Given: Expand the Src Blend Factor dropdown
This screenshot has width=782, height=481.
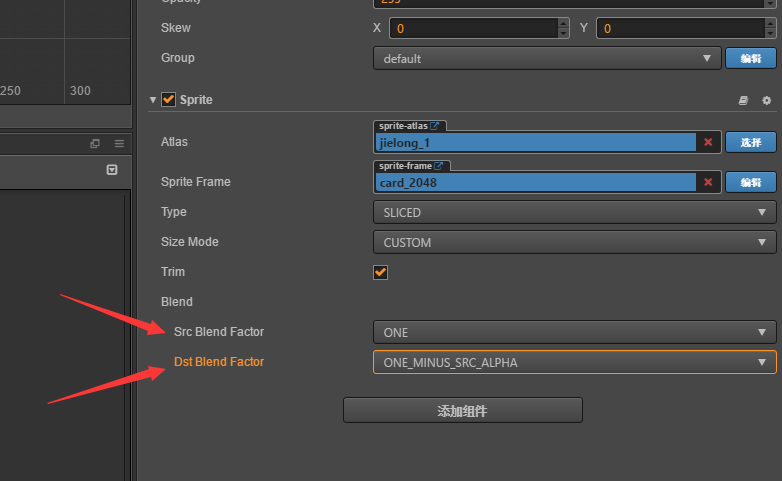Looking at the screenshot, I should coord(574,332).
